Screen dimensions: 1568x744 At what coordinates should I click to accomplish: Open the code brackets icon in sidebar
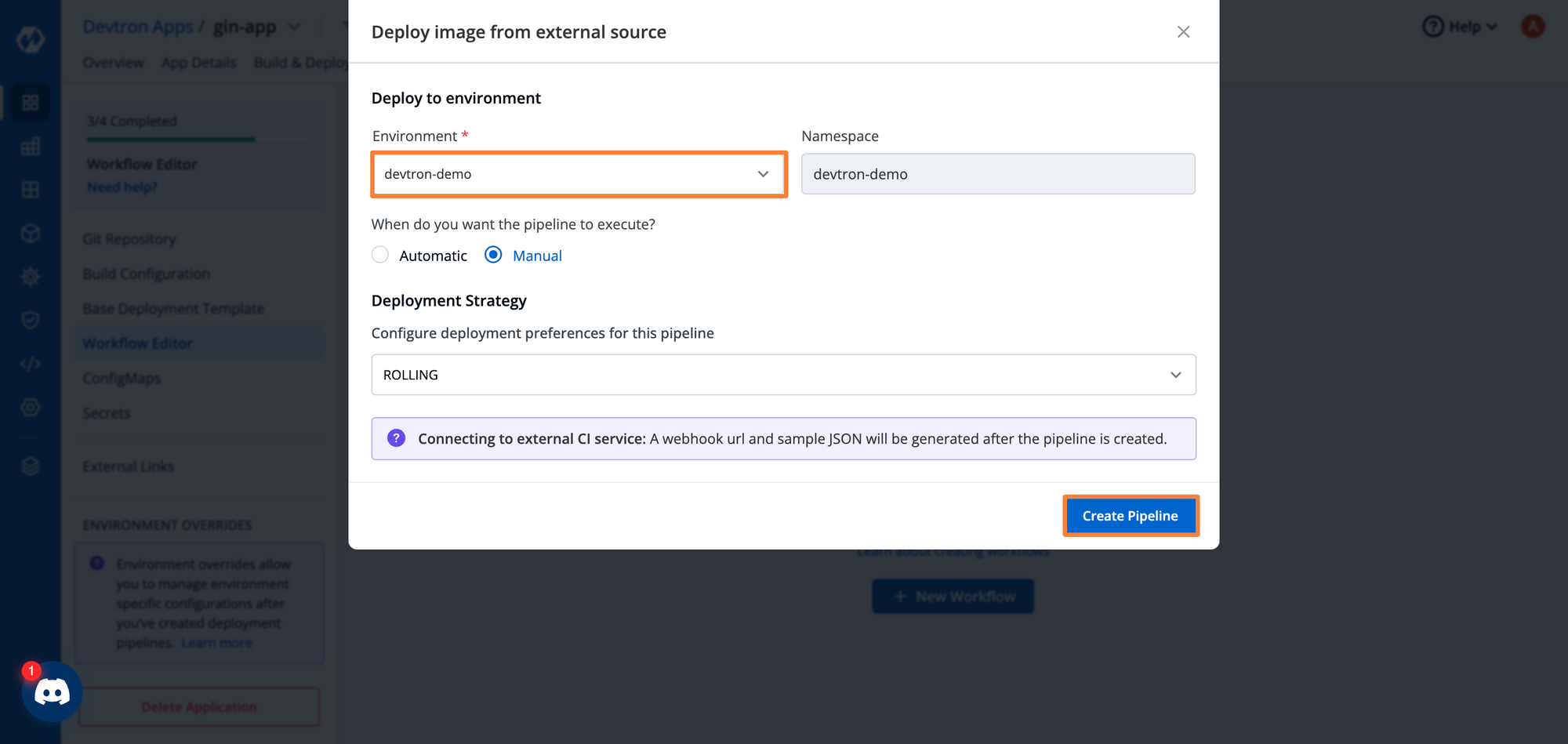coord(31,364)
